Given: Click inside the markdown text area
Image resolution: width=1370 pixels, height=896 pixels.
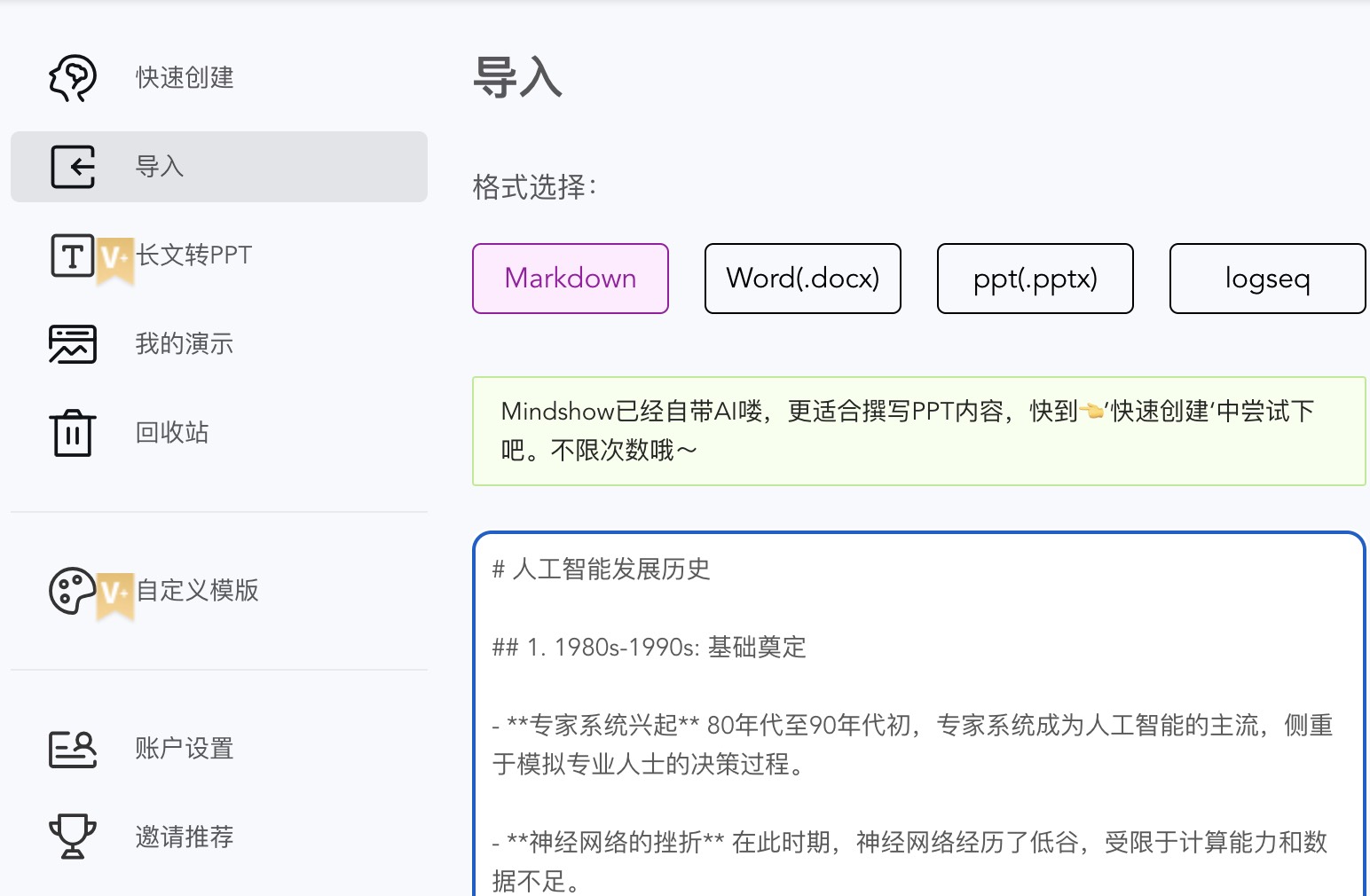Looking at the screenshot, I should click(x=919, y=714).
